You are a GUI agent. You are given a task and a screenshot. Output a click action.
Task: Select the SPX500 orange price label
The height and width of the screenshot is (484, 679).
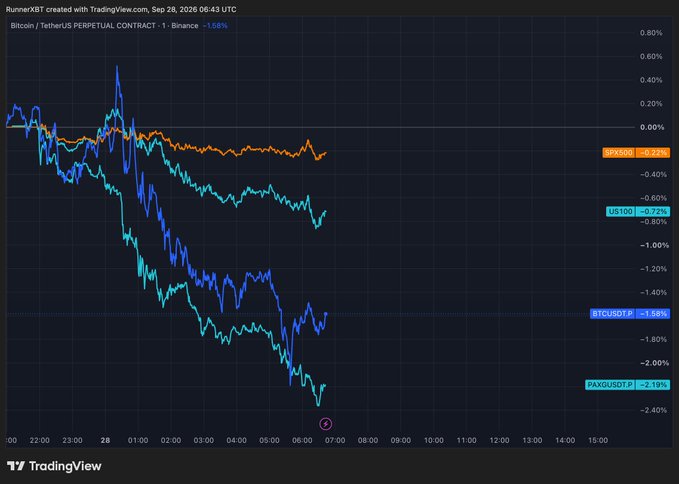click(618, 152)
